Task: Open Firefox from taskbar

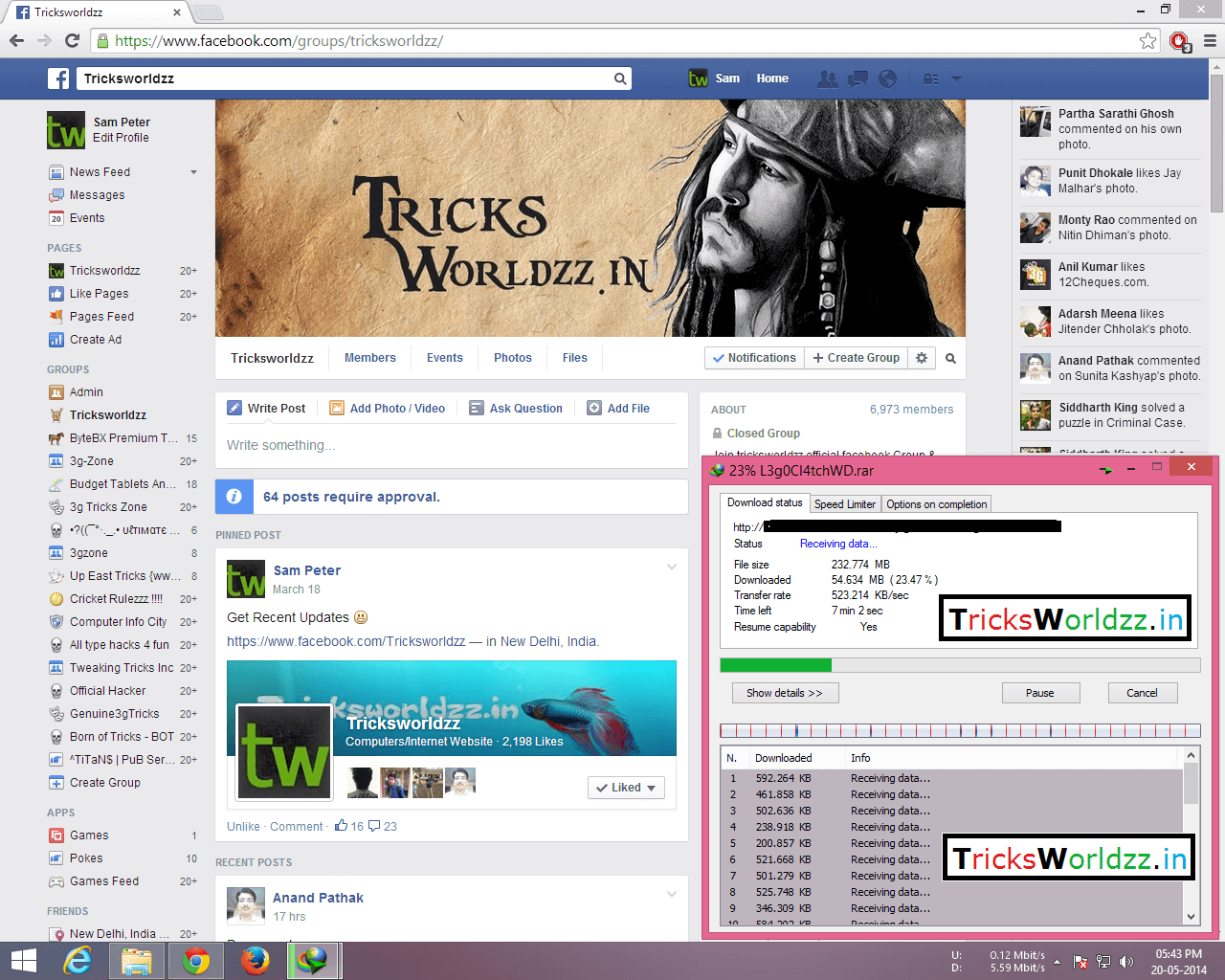Action: click(x=255, y=961)
